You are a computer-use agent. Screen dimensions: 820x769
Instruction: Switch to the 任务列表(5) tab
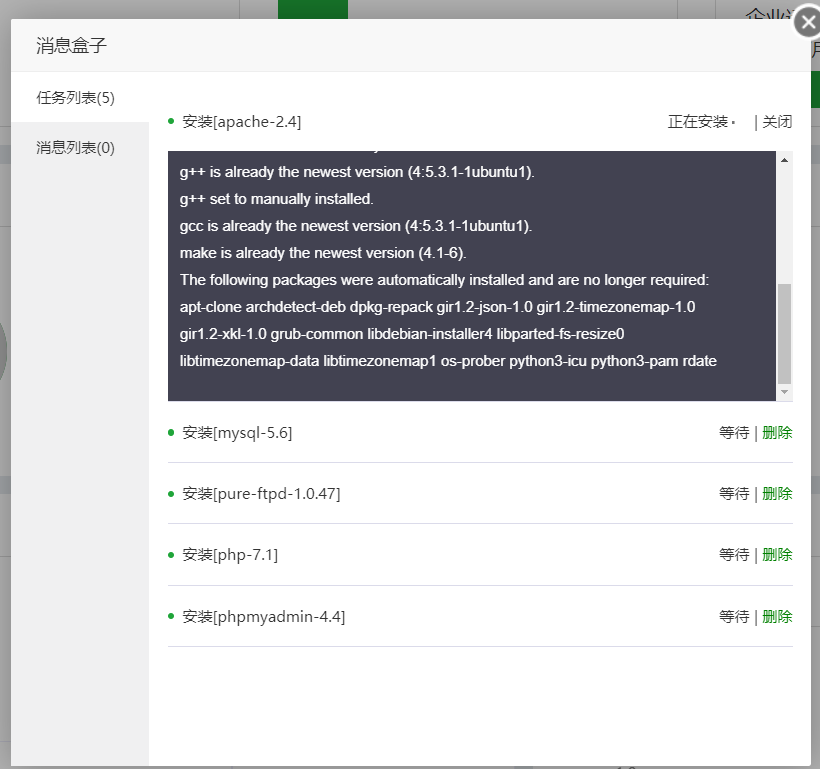click(76, 97)
